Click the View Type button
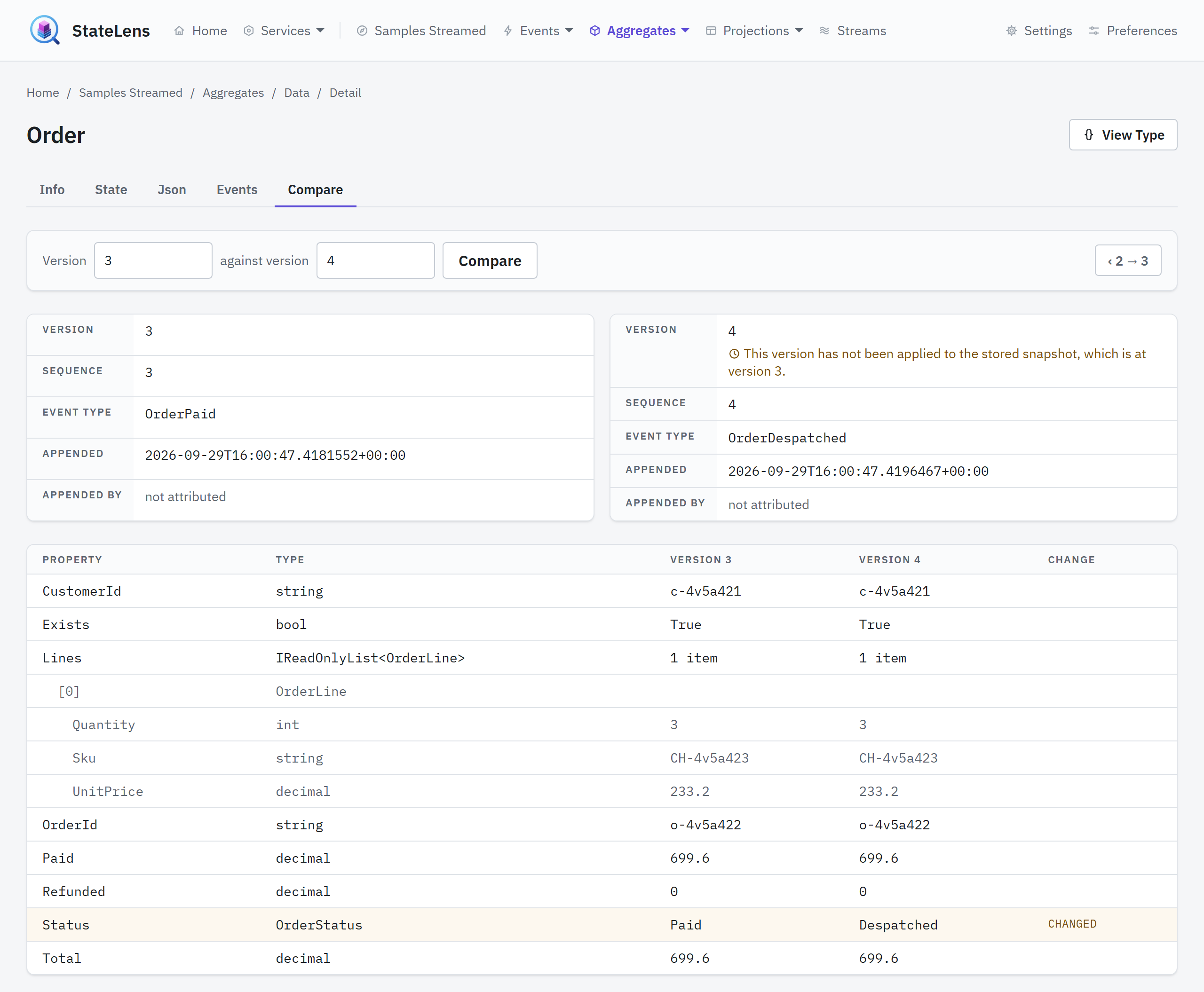Viewport: 1204px width, 992px height. click(x=1123, y=135)
